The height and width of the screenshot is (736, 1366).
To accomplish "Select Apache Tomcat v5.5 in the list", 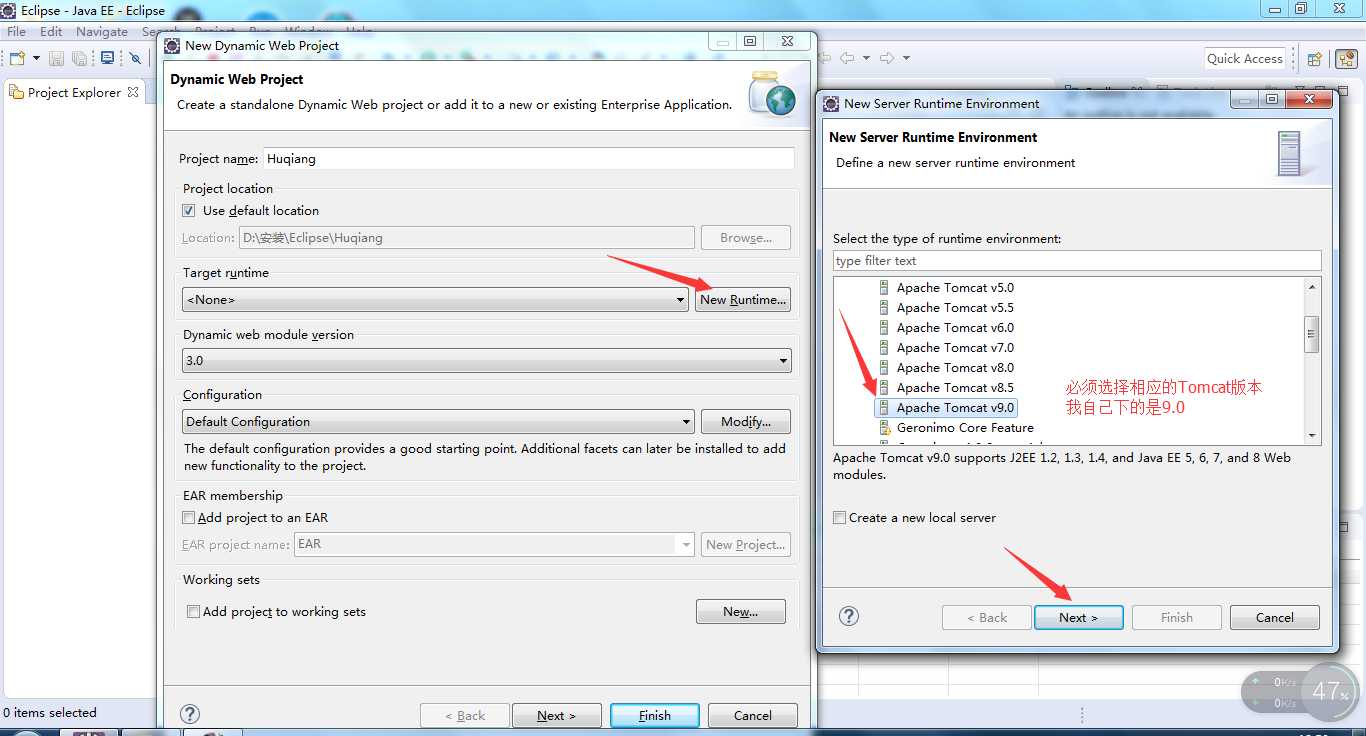I will (x=955, y=308).
